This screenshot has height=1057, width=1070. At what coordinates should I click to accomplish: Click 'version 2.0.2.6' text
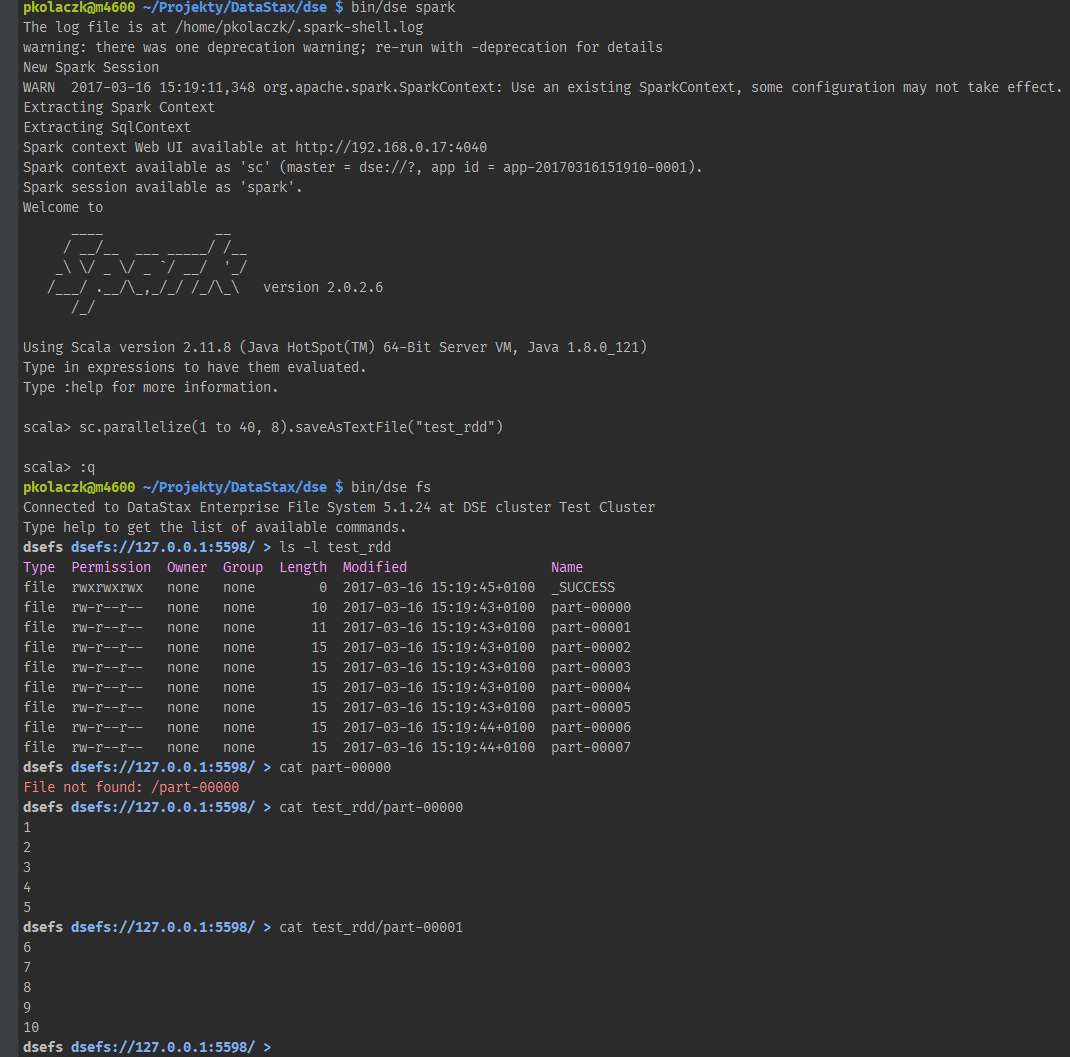(x=323, y=287)
